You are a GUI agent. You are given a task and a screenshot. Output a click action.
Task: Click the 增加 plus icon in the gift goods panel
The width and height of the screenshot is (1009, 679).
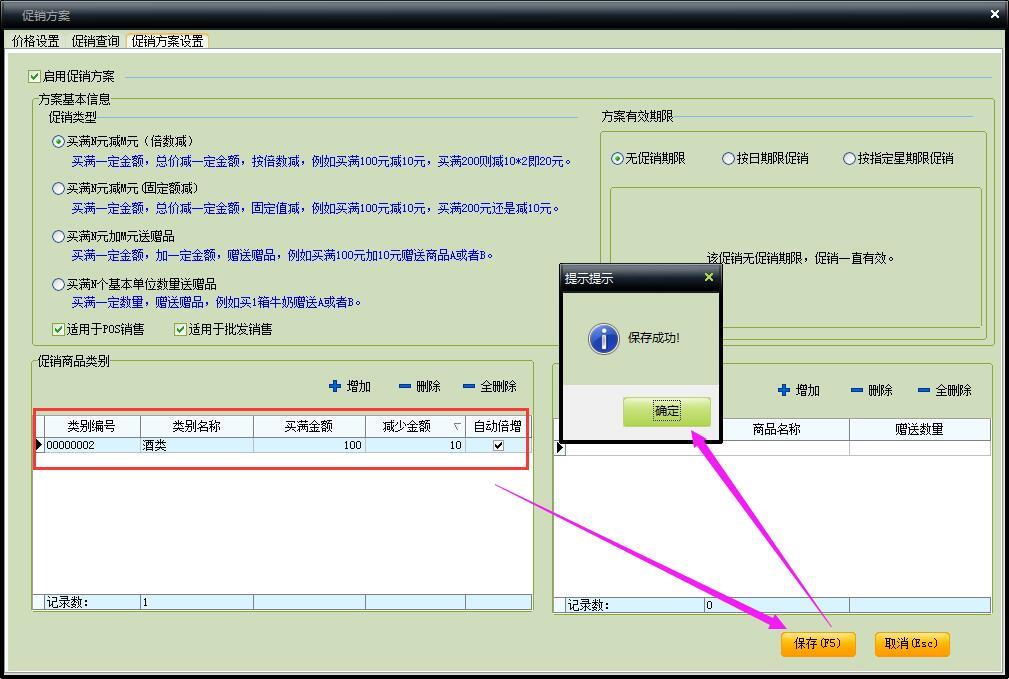[784, 390]
